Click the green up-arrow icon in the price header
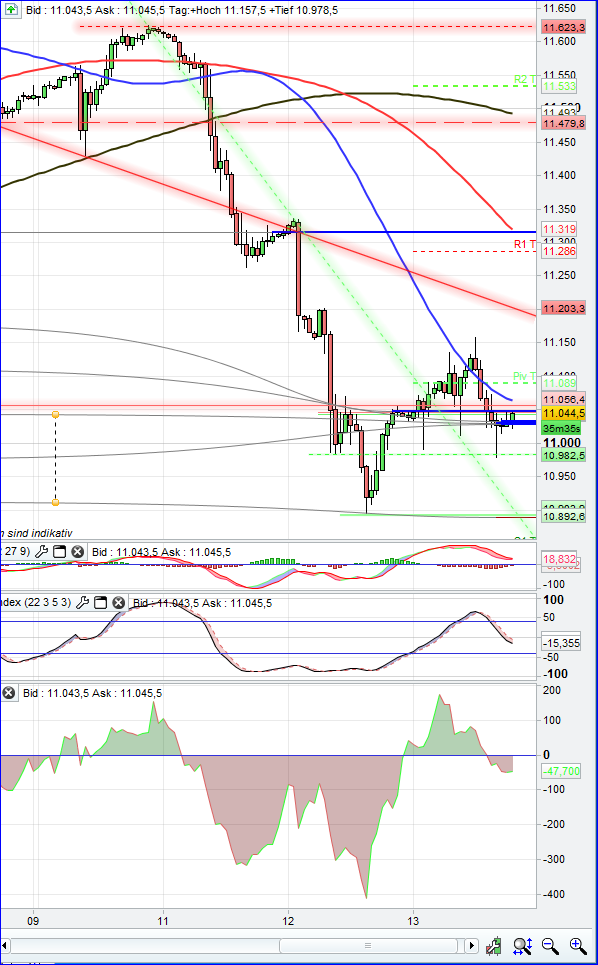Screen dimensions: 598x965 click(x=12, y=10)
